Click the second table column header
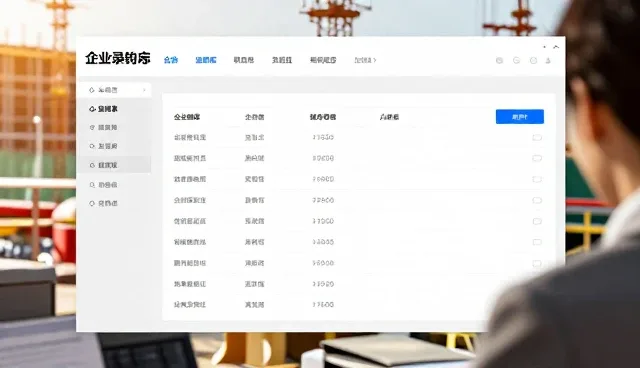This screenshot has width=640, height=368. 254,117
